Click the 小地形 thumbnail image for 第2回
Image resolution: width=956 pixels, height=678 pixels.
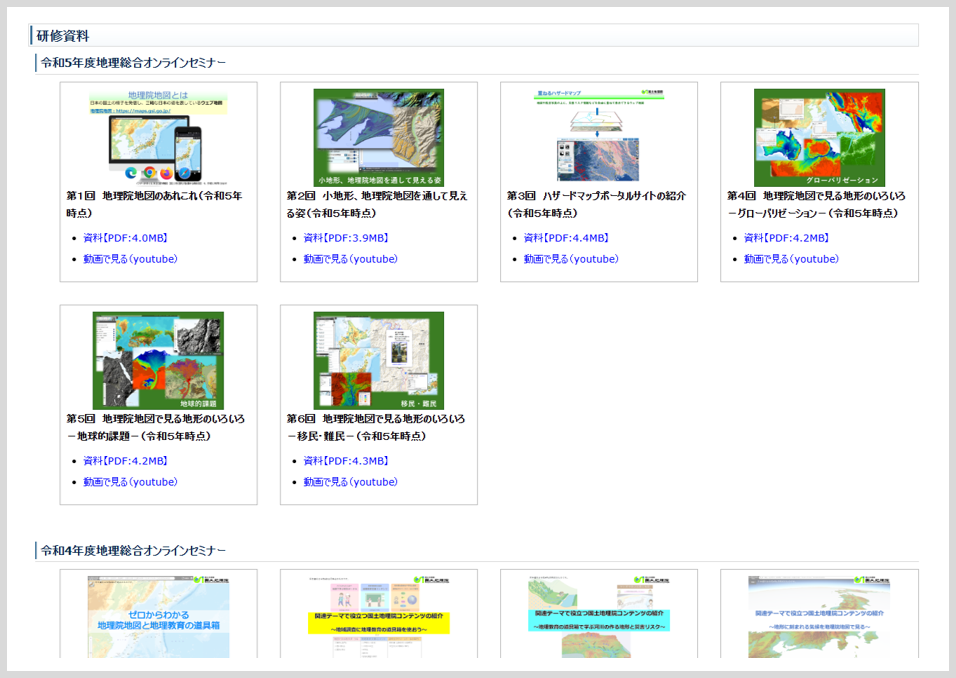(379, 138)
